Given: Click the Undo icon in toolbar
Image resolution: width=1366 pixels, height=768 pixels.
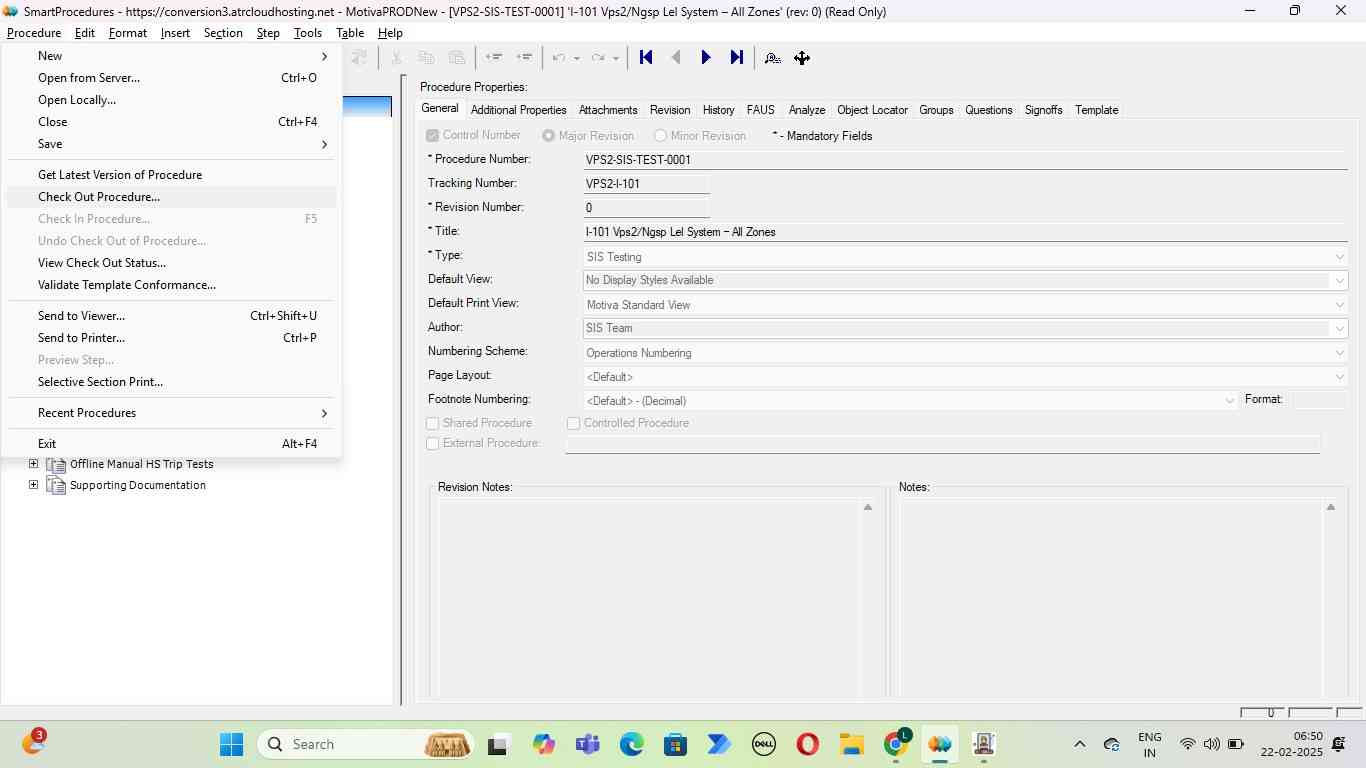Looking at the screenshot, I should click(560, 58).
